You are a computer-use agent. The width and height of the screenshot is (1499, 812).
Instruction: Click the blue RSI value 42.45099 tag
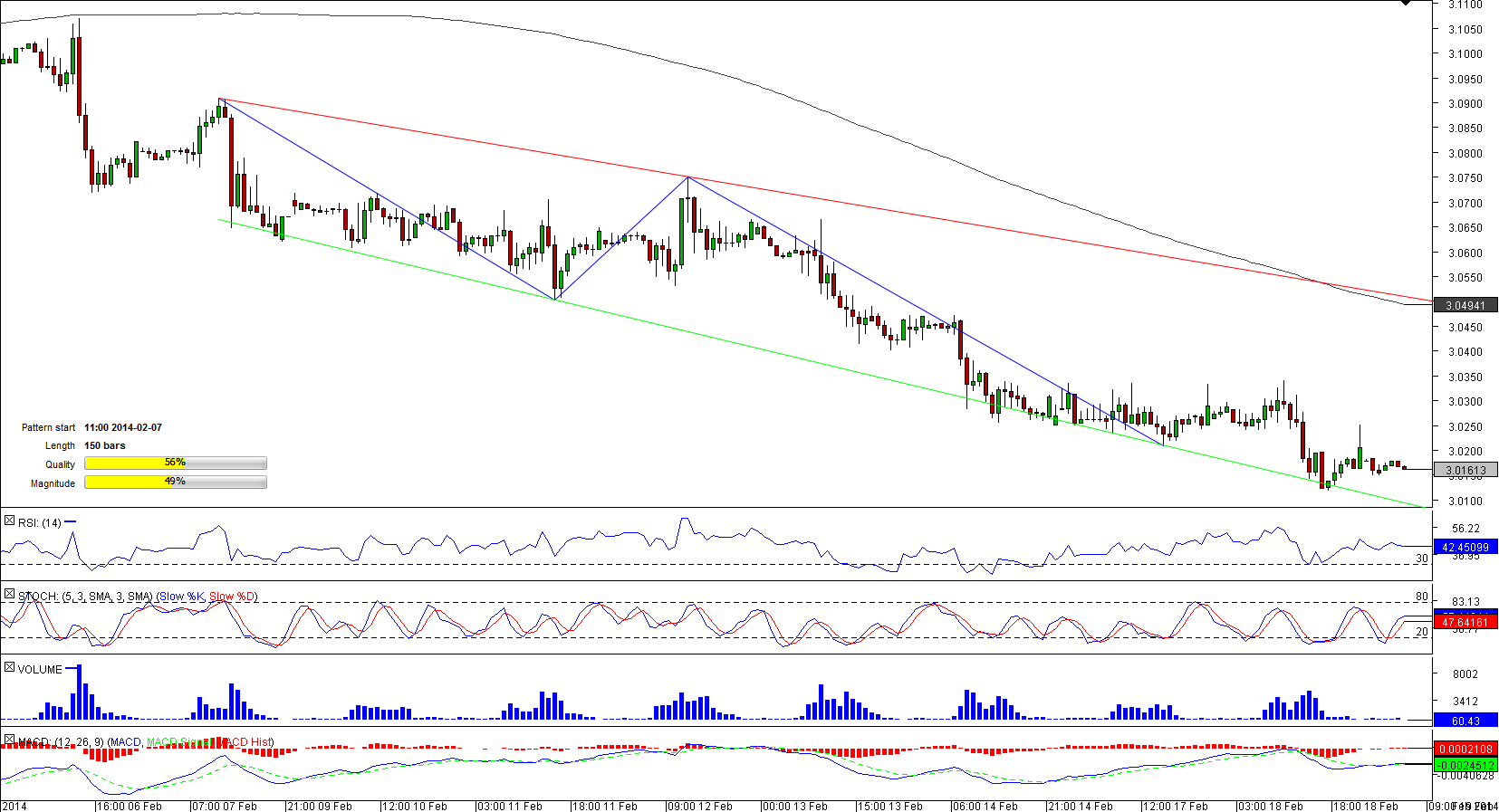(x=1465, y=548)
